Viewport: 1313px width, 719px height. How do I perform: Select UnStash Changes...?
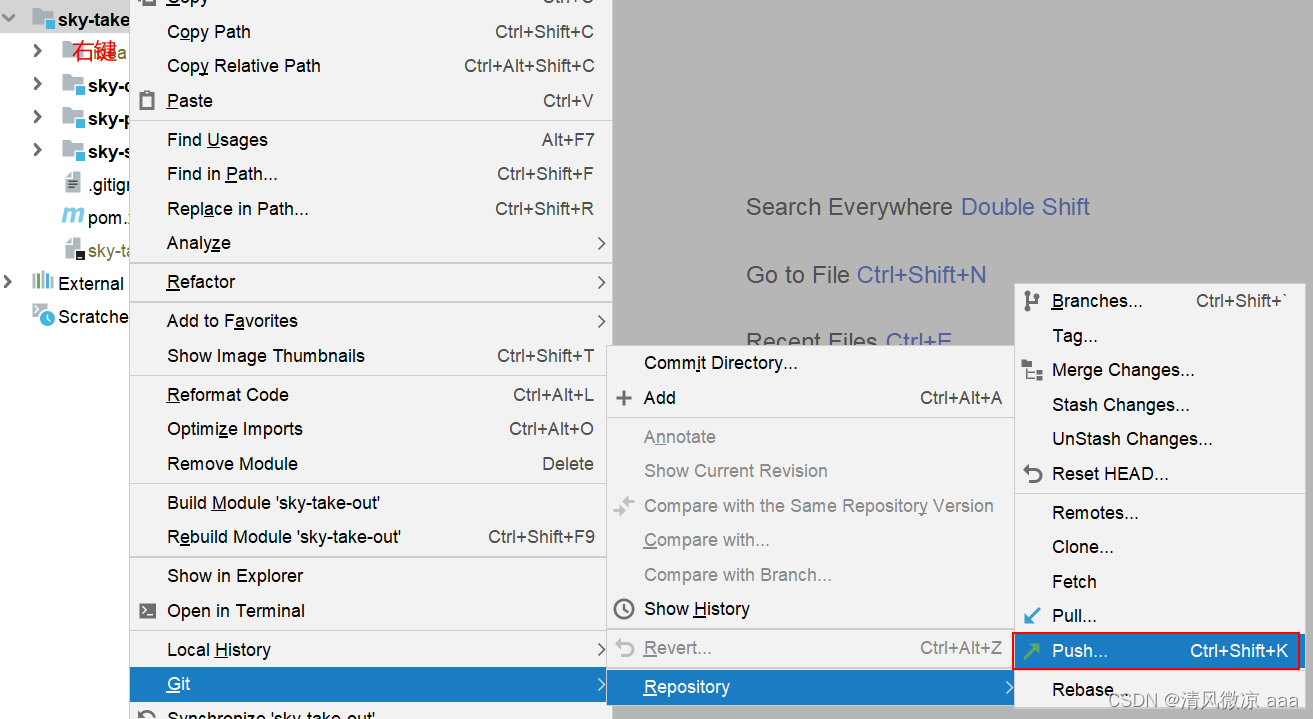(1160, 439)
